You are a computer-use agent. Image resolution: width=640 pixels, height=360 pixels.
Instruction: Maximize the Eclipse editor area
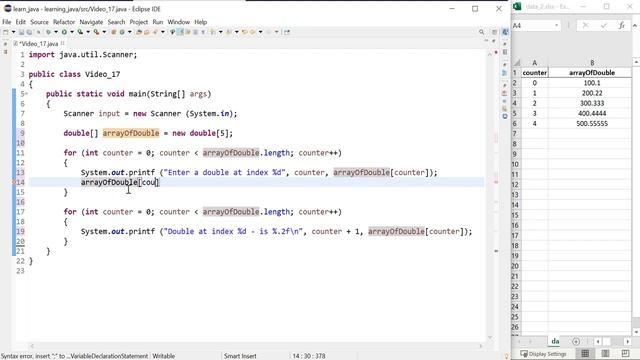[x=493, y=41]
